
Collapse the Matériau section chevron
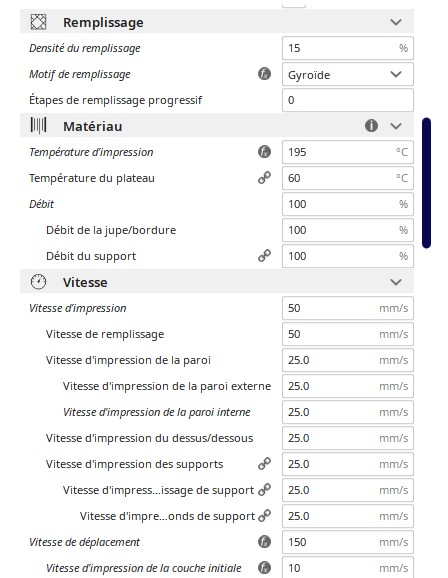pyautogui.click(x=396, y=126)
